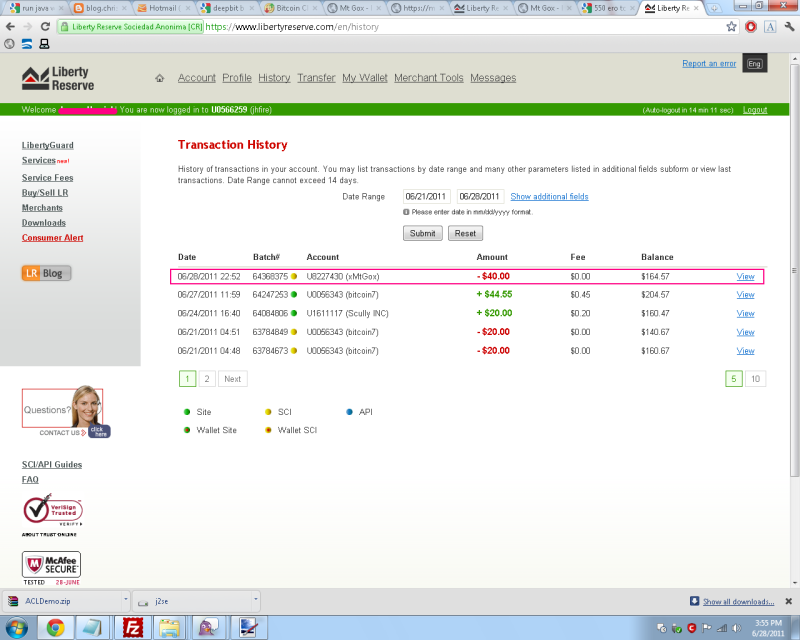
Task: Open the LR Blog badge
Action: coord(46,273)
